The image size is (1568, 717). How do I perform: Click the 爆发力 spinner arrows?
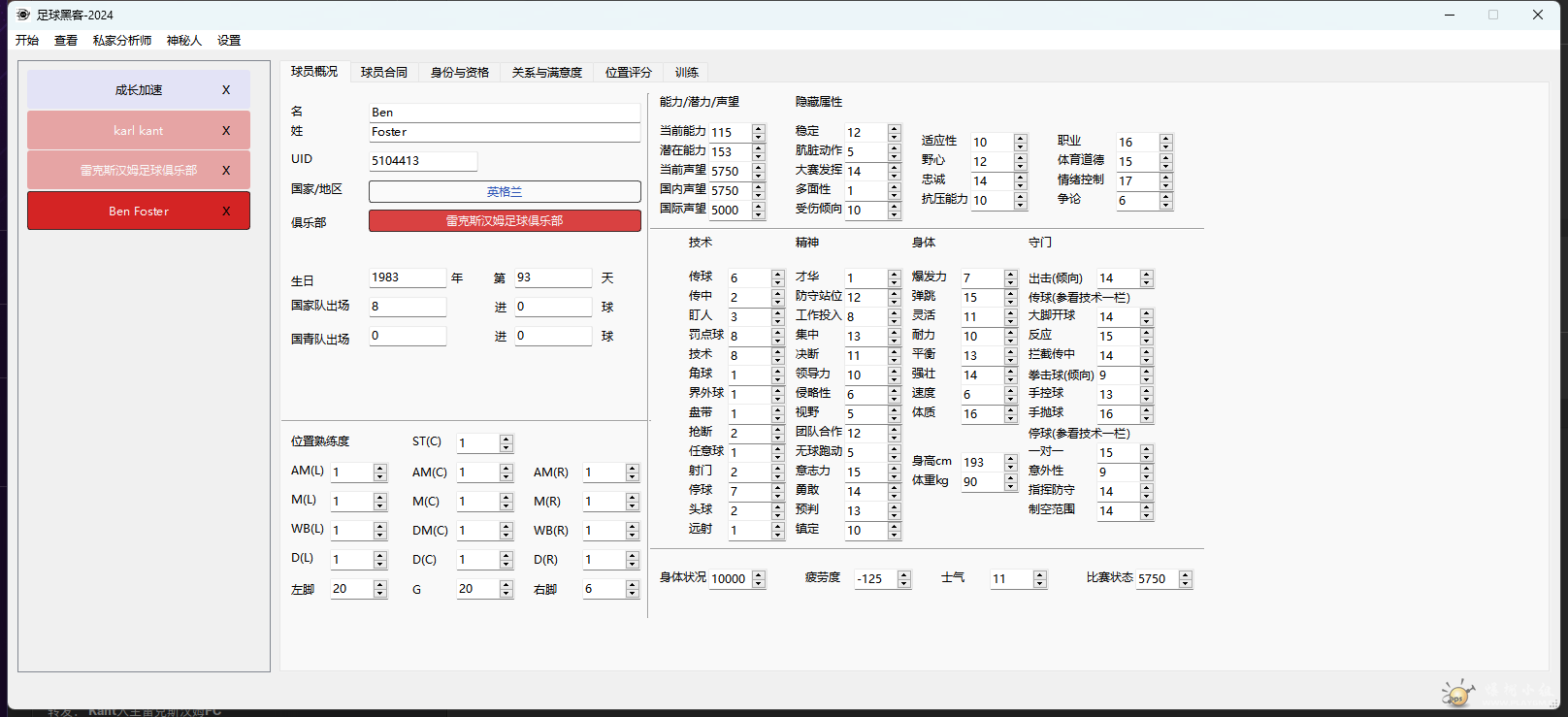pyautogui.click(x=1011, y=277)
